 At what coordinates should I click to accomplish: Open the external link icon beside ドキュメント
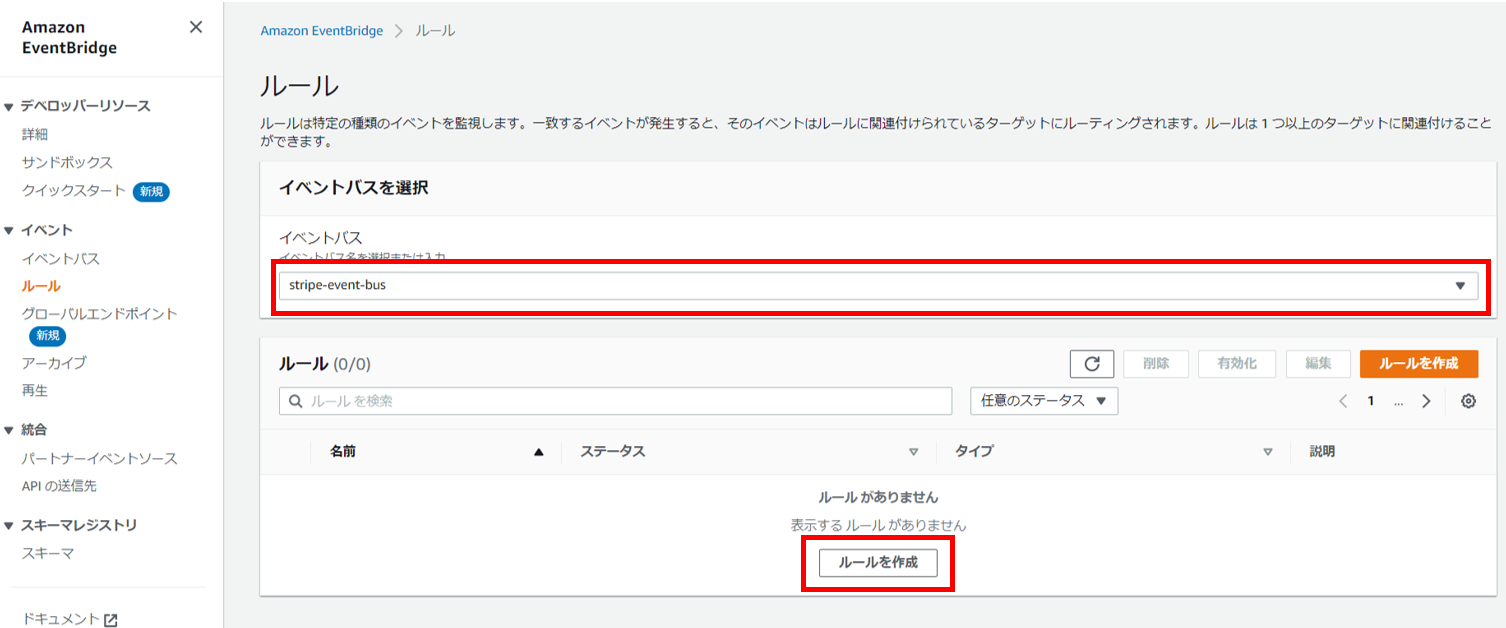click(111, 620)
